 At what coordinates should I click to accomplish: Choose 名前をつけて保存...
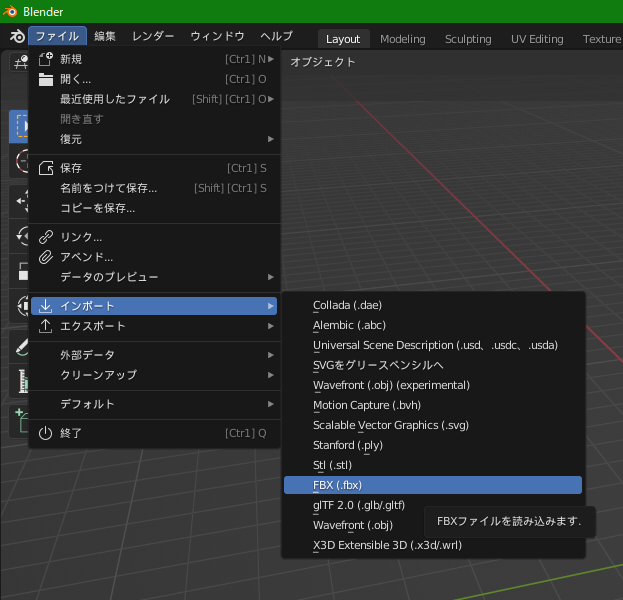(154, 188)
